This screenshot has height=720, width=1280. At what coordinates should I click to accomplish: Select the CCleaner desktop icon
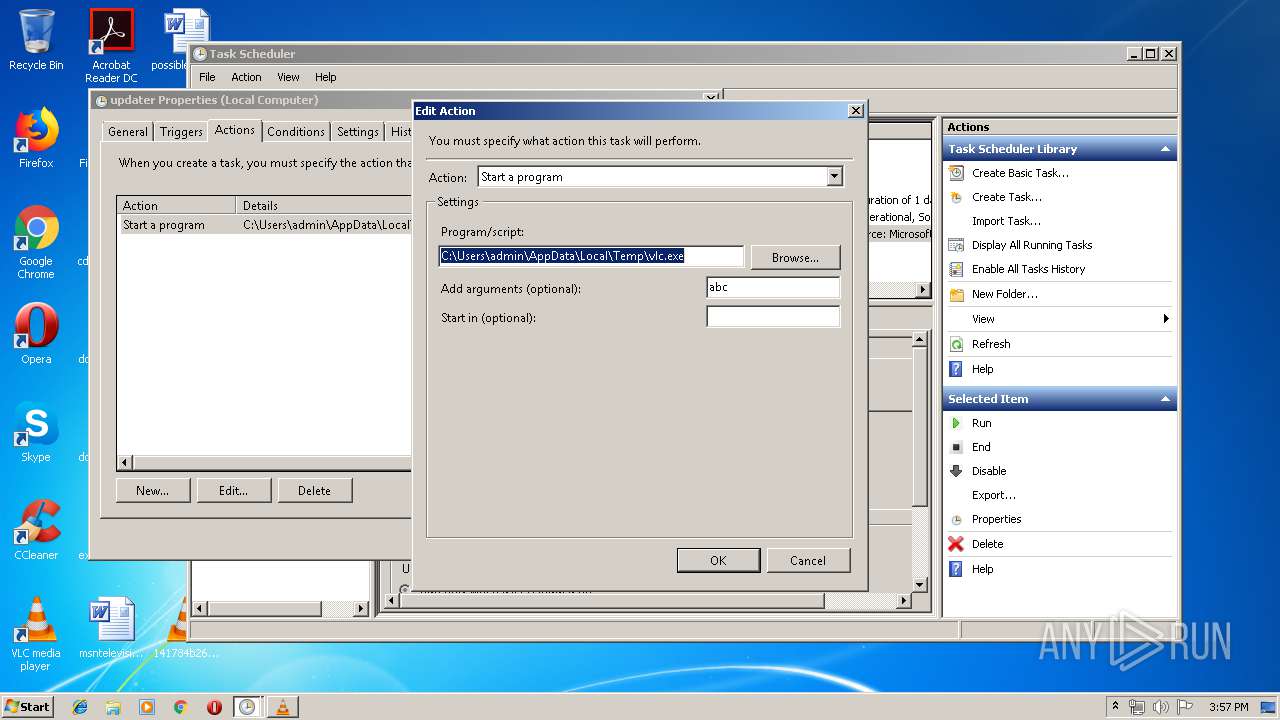click(36, 530)
